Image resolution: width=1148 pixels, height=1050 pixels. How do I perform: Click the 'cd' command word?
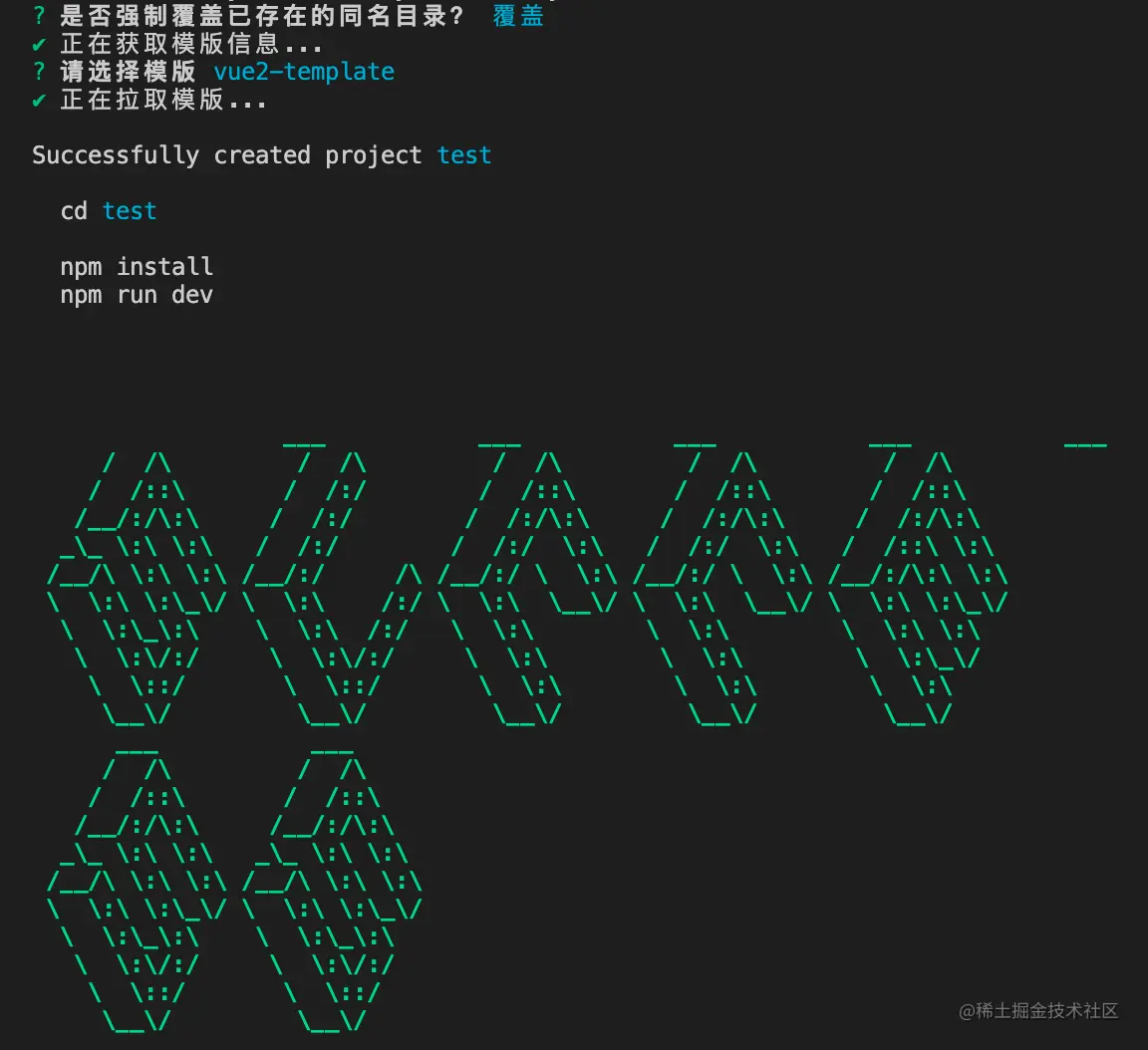pyautogui.click(x=74, y=211)
